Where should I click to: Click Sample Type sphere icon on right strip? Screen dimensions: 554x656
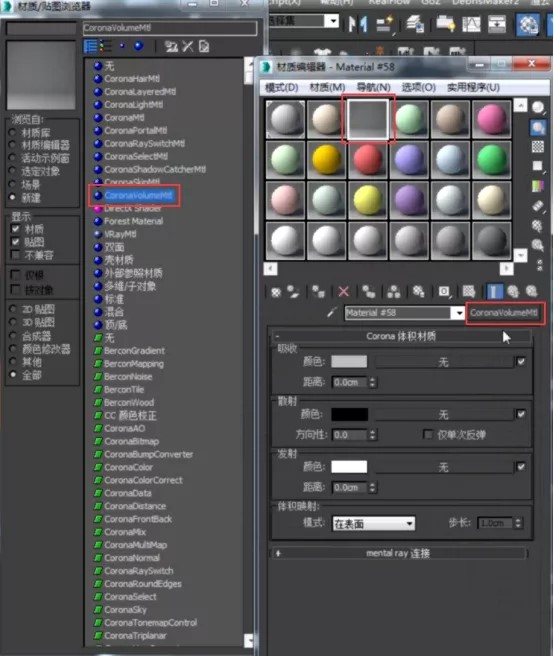point(538,108)
